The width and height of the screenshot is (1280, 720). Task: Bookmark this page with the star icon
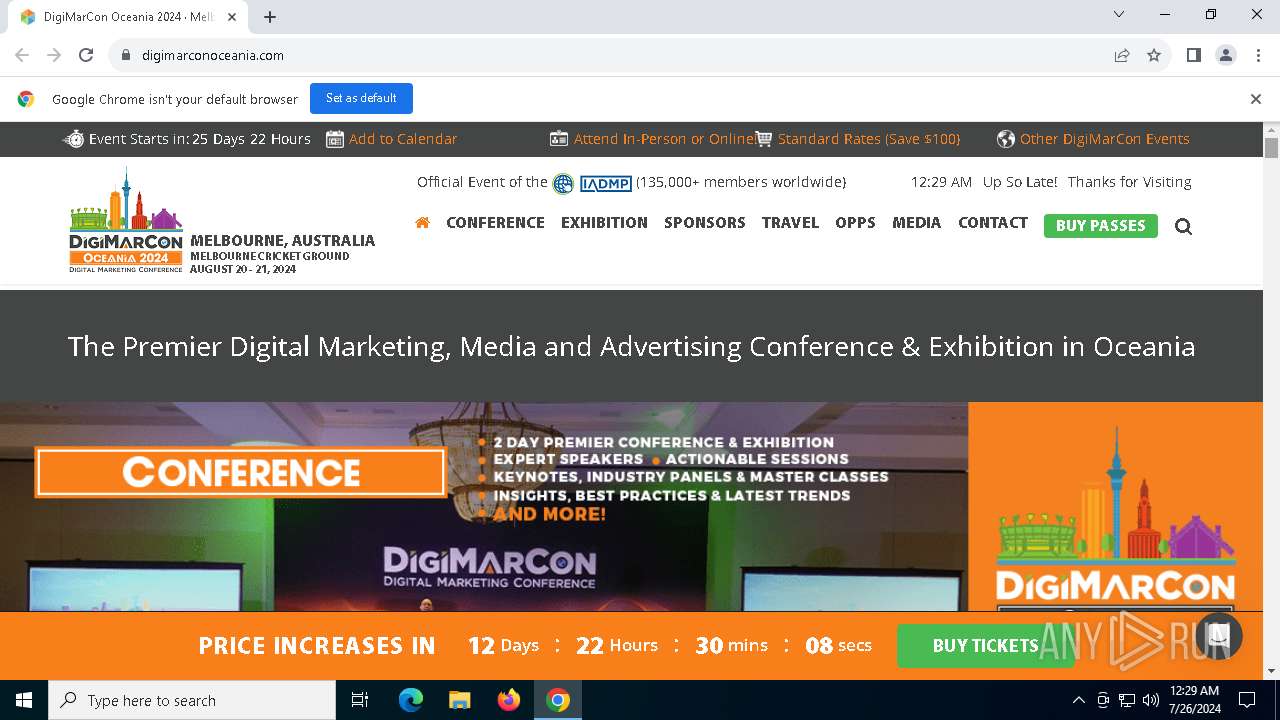coord(1154,55)
